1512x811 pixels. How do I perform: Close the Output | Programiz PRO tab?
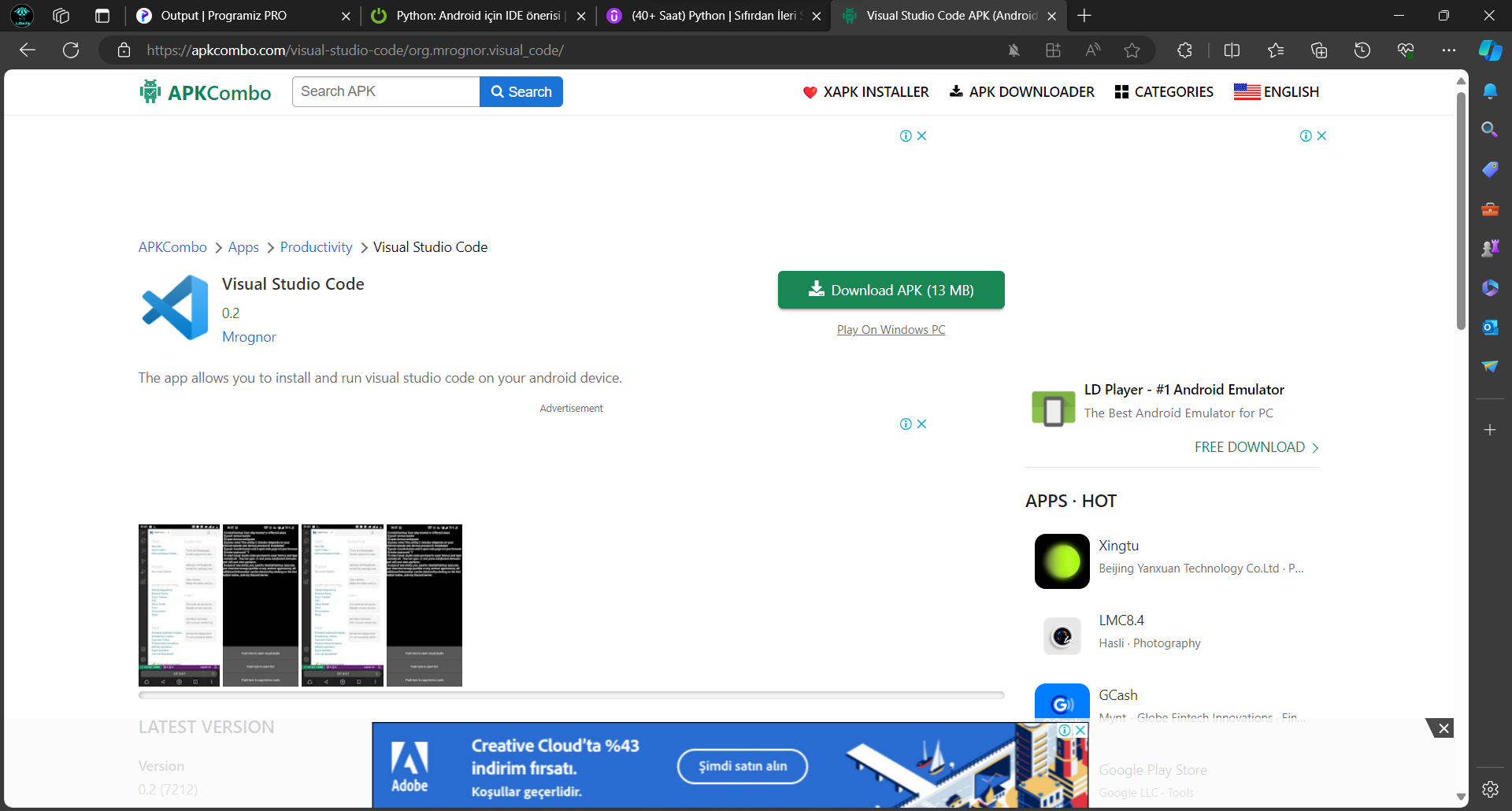pyautogui.click(x=346, y=16)
